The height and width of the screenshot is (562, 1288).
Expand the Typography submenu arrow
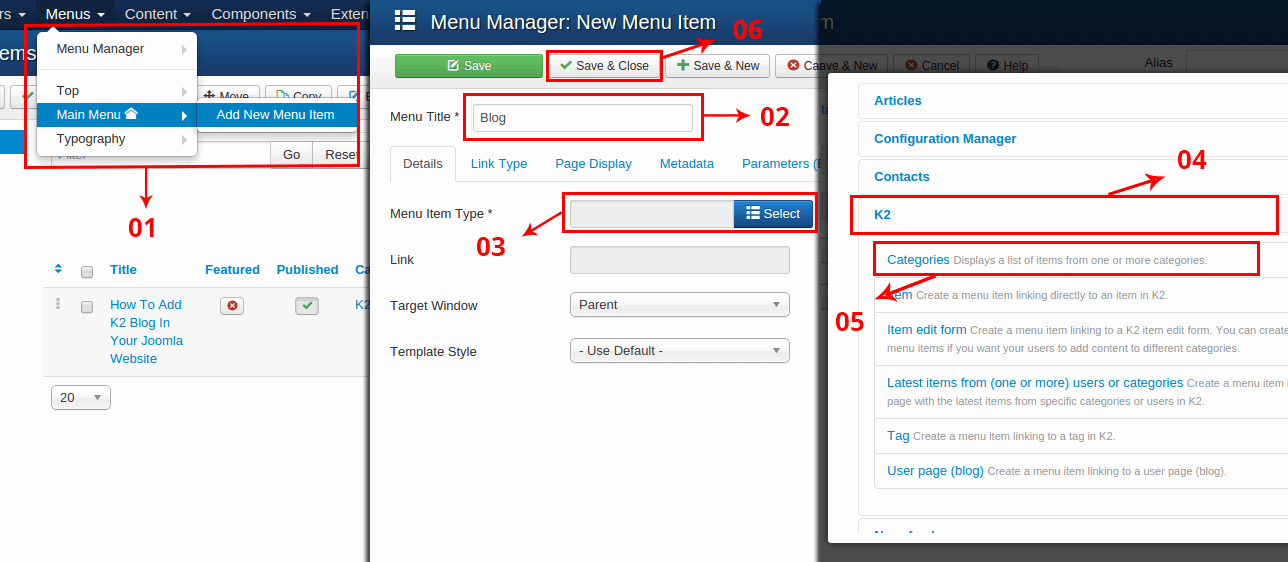coord(184,140)
